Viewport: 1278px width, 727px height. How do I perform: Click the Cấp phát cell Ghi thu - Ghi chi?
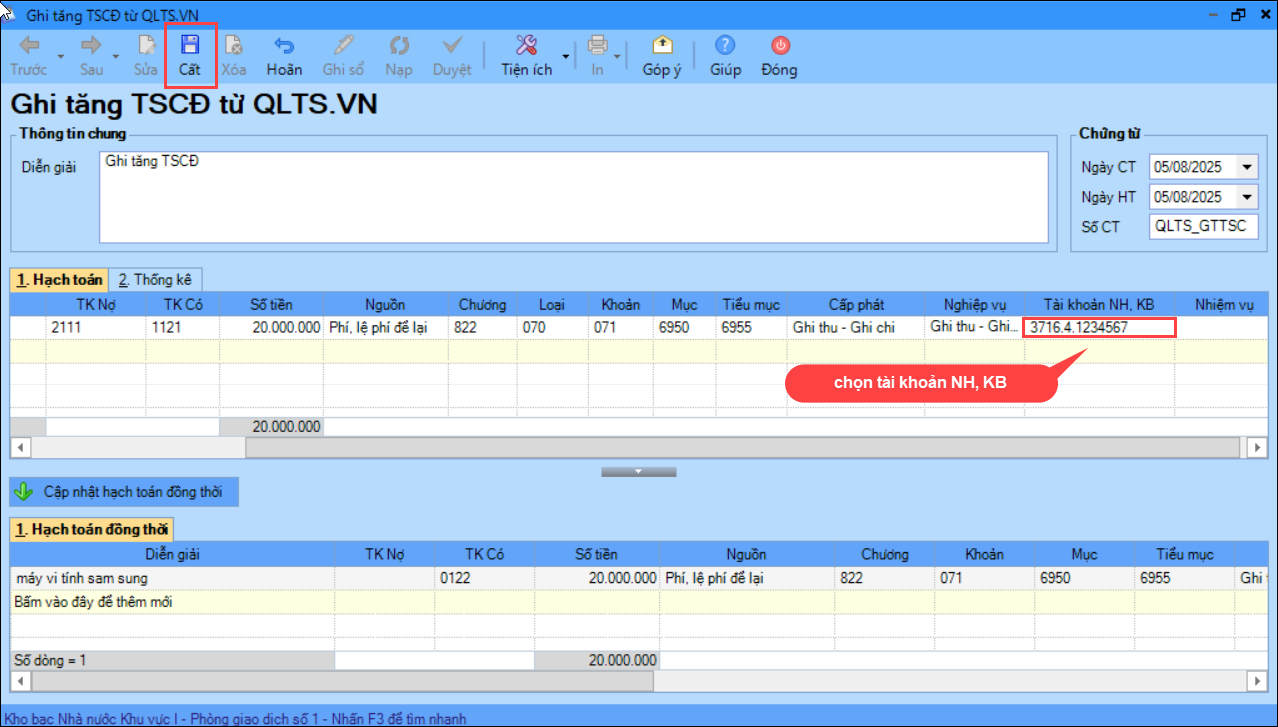[855, 327]
